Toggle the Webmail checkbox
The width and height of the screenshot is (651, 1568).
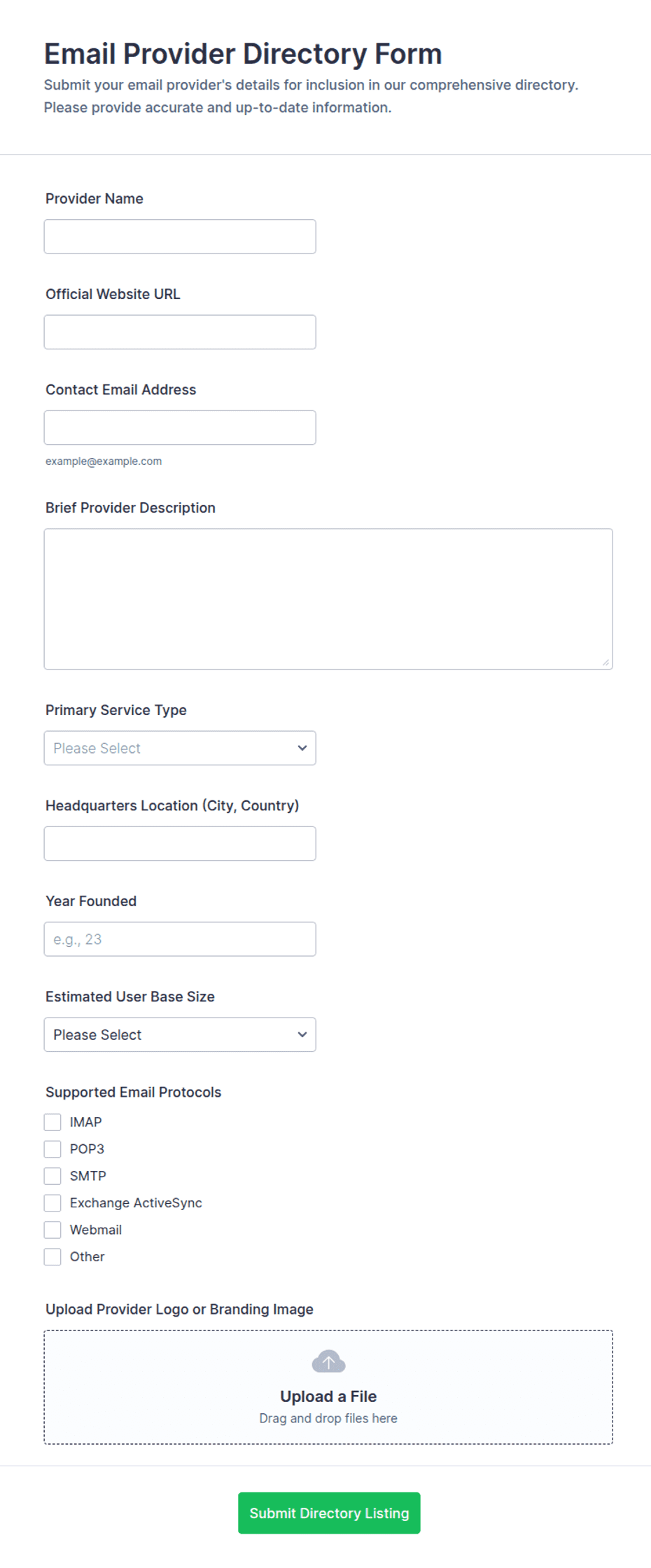pos(52,1230)
